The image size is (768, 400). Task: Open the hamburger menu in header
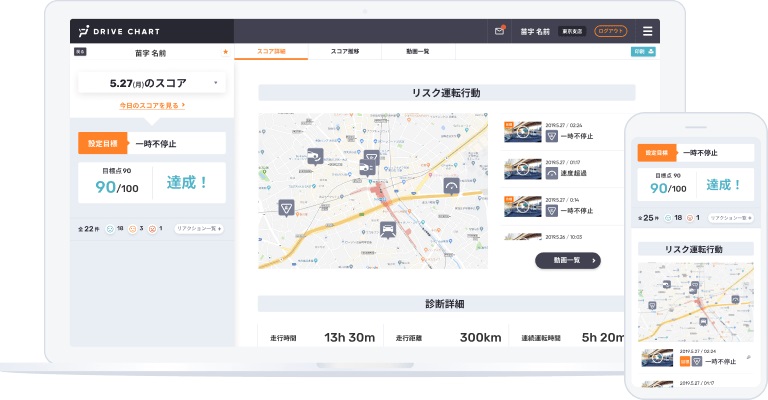coord(647,31)
